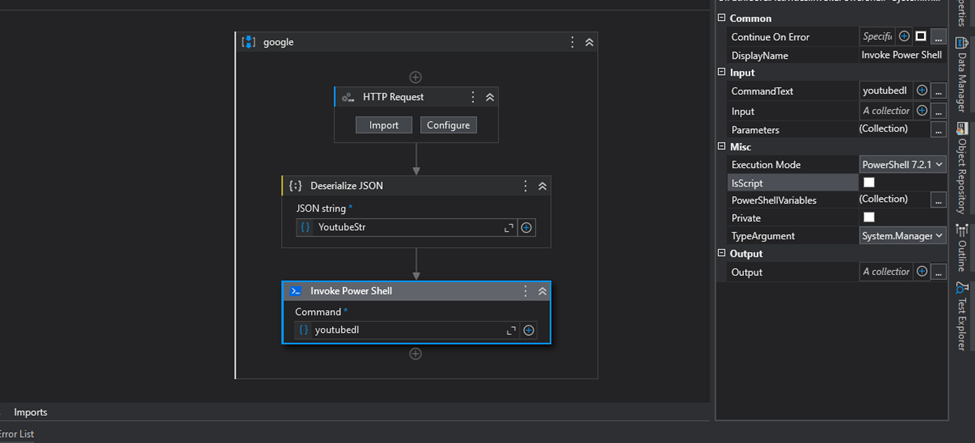The image size is (975, 443).
Task: Click the Output collection property field
Action: pos(886,271)
